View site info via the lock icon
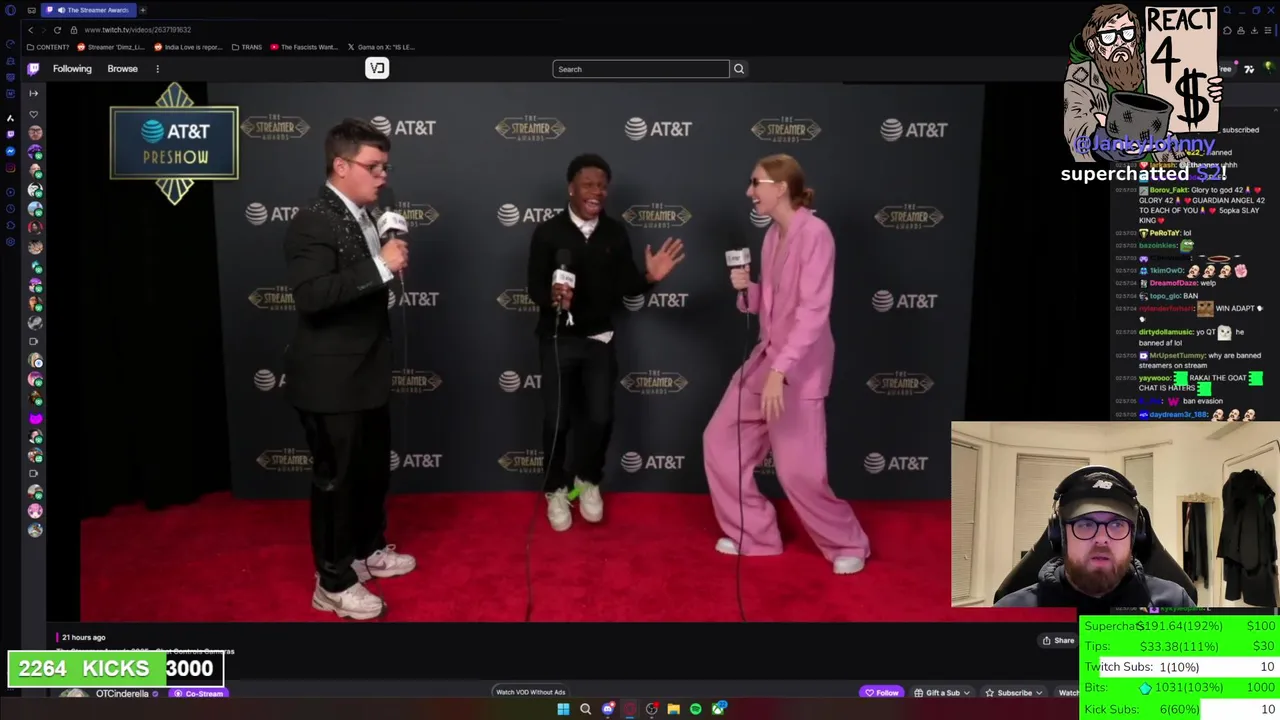This screenshot has height=720, width=1280. pos(73,30)
